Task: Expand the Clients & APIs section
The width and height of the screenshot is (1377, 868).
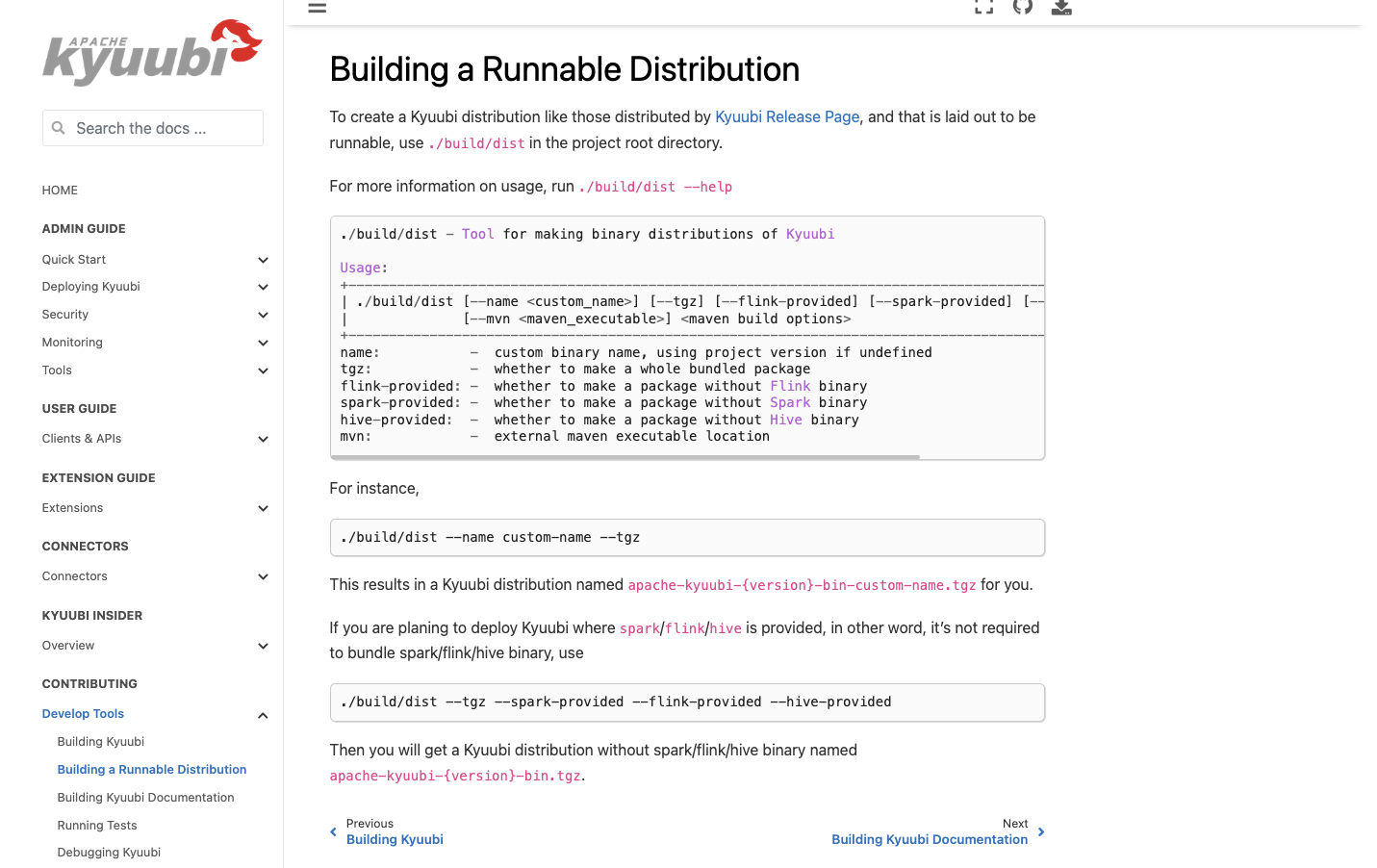Action: pyautogui.click(x=263, y=438)
